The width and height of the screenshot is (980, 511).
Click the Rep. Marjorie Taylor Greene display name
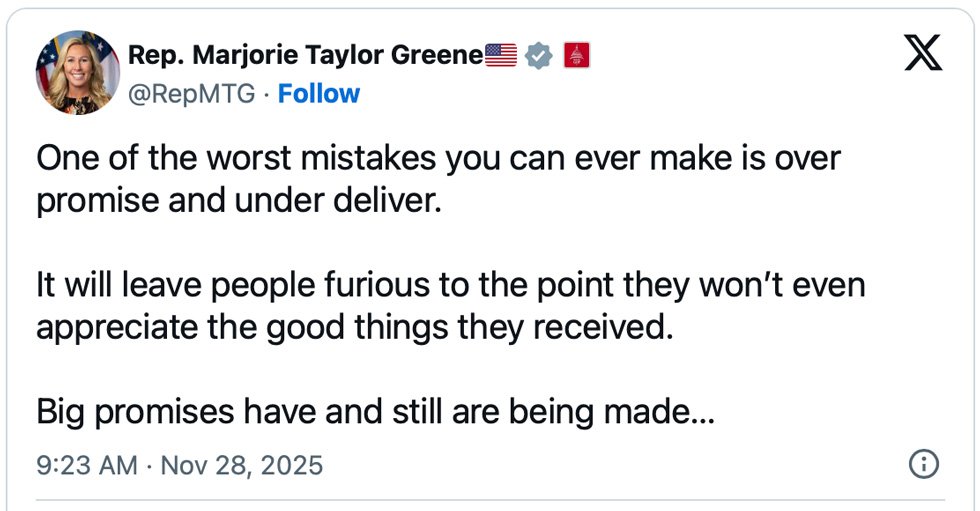pos(306,56)
